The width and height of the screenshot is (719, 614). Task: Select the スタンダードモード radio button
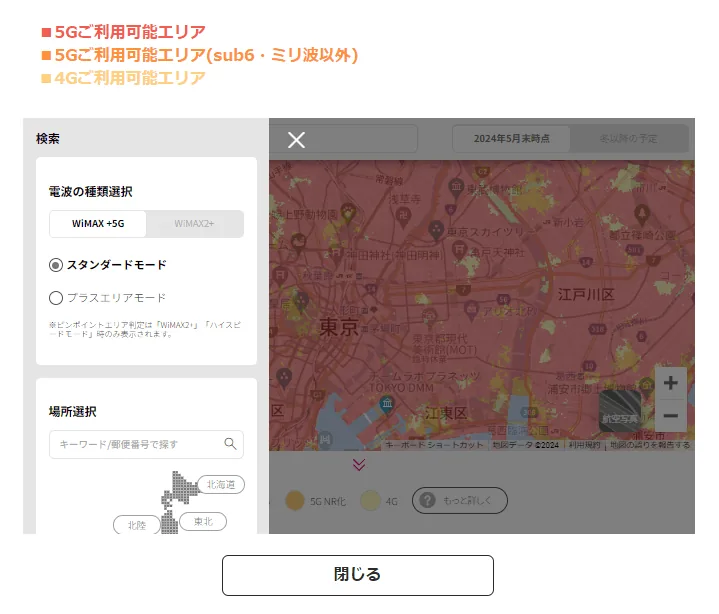(x=56, y=265)
